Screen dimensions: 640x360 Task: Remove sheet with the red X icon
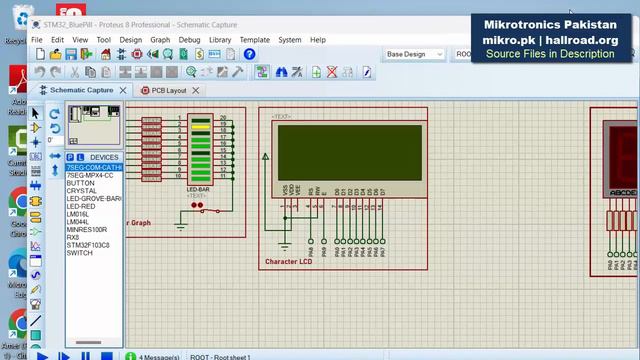[332, 72]
